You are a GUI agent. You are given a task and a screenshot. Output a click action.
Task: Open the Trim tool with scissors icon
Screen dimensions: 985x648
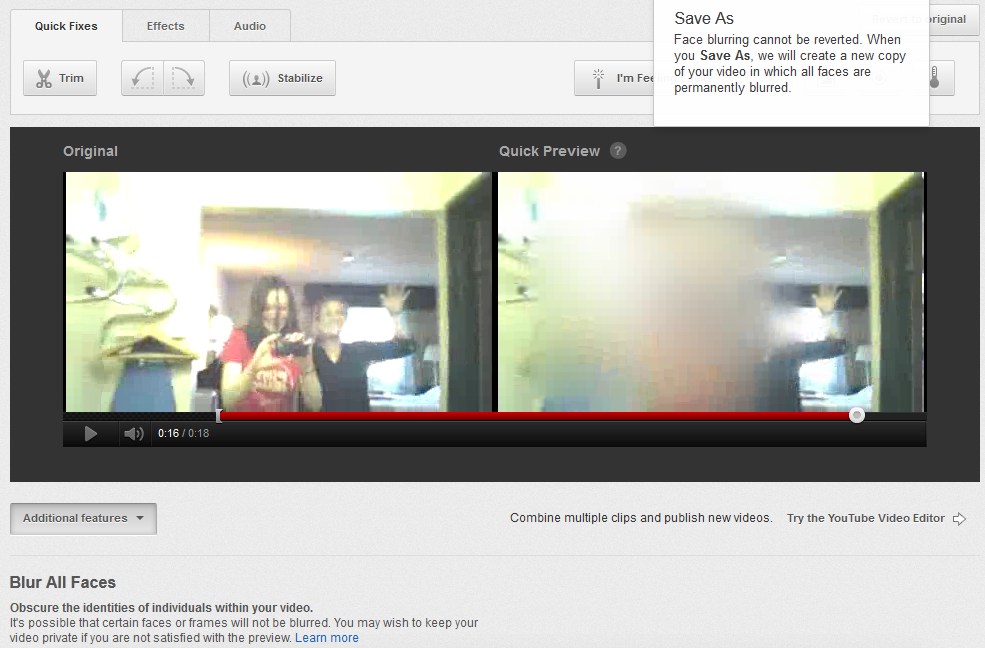[60, 78]
